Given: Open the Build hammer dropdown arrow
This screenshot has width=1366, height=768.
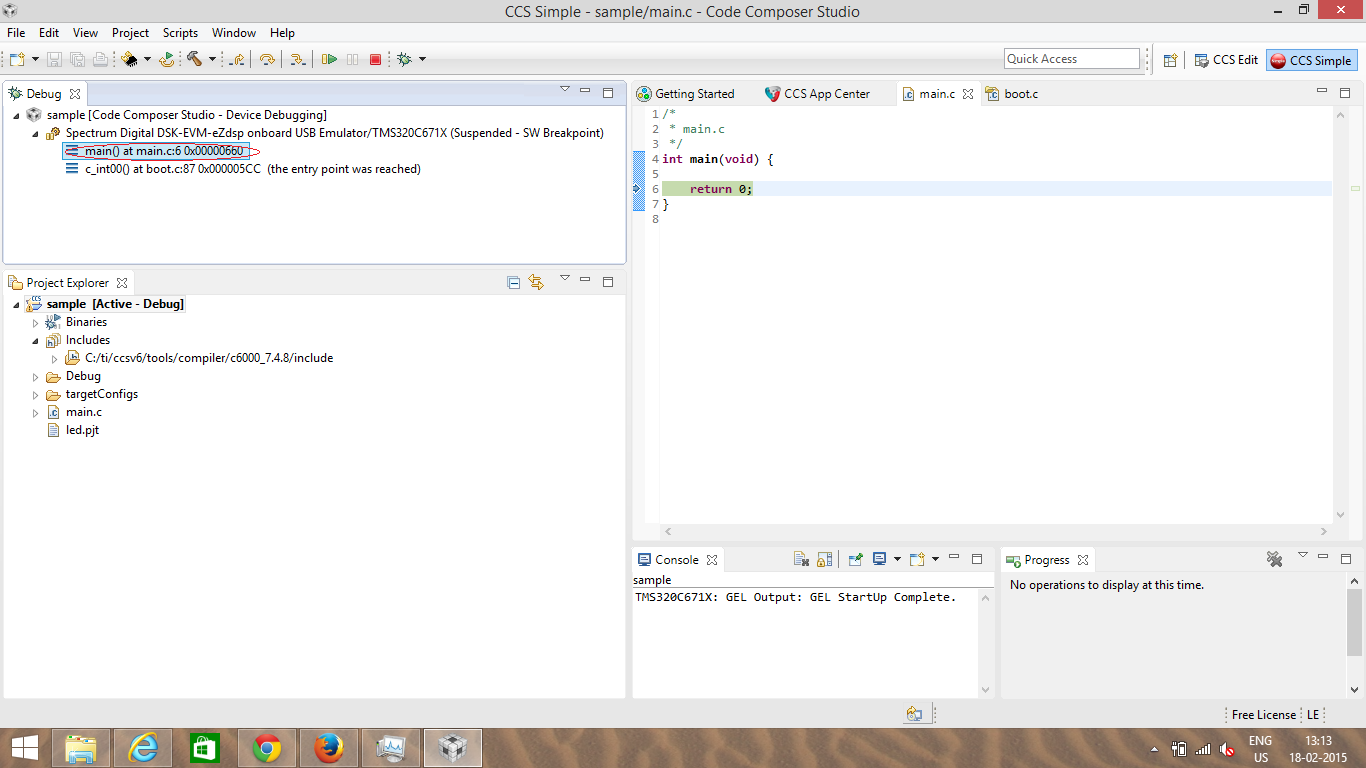Looking at the screenshot, I should click(x=212, y=60).
